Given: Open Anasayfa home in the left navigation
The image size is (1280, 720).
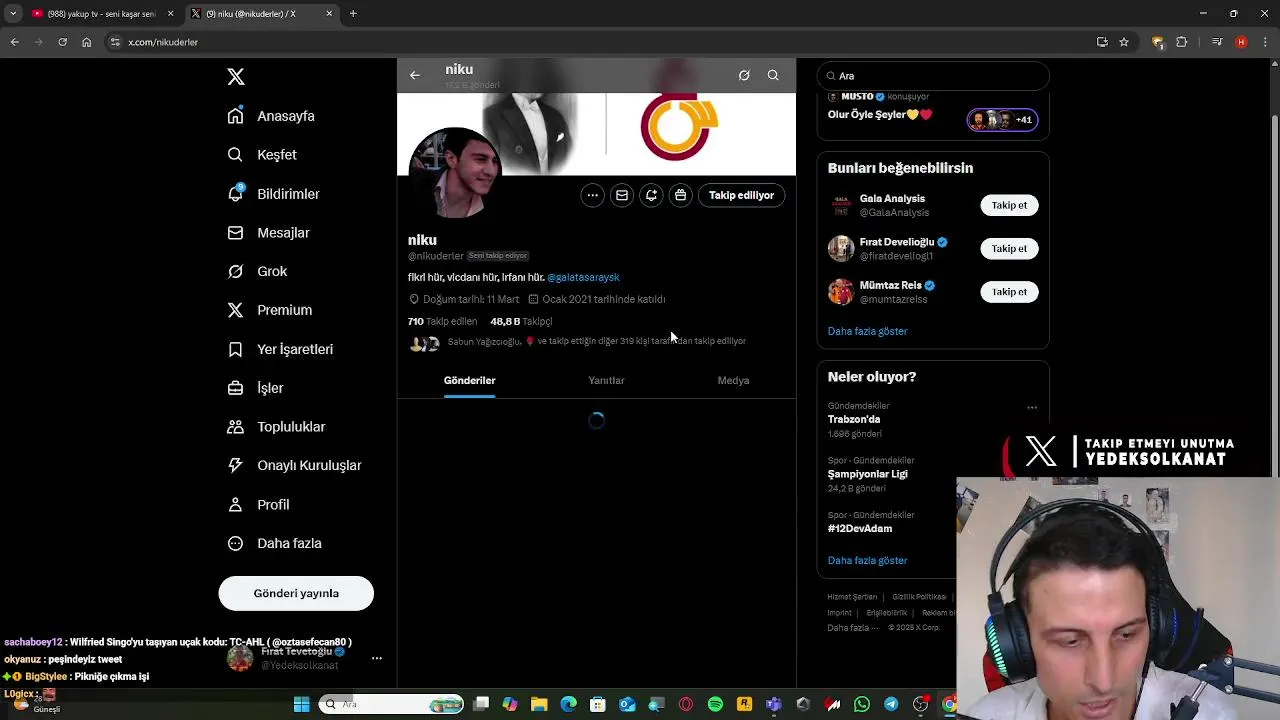Looking at the screenshot, I should 271,116.
